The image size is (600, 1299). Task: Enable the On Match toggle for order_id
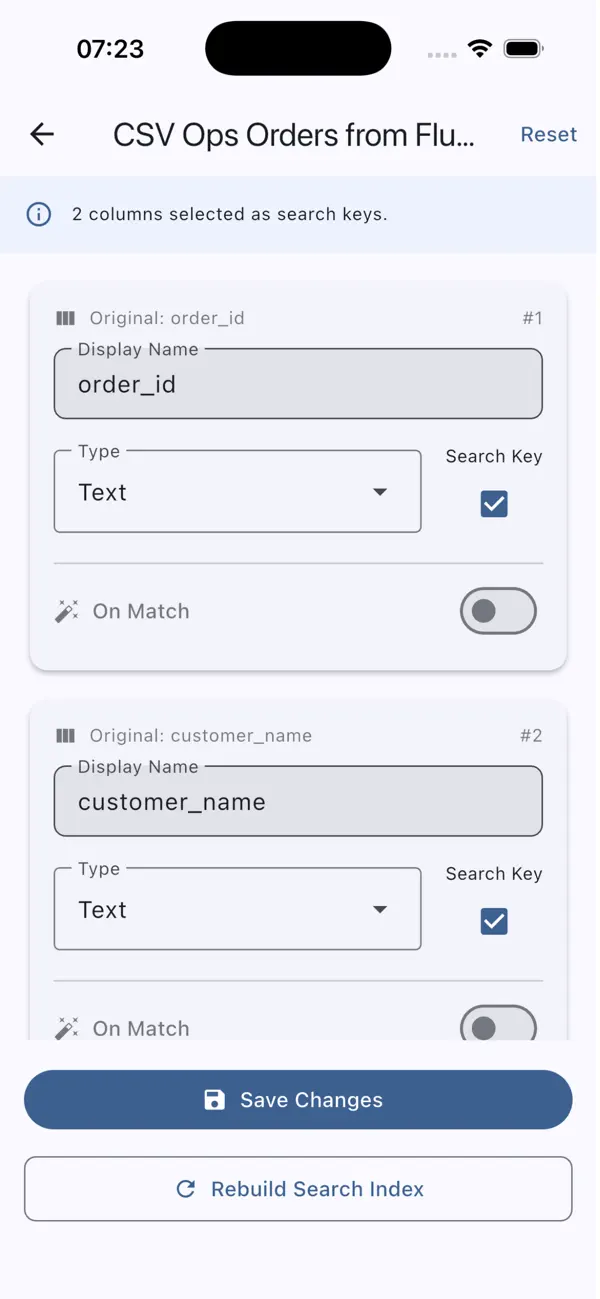pyautogui.click(x=498, y=611)
